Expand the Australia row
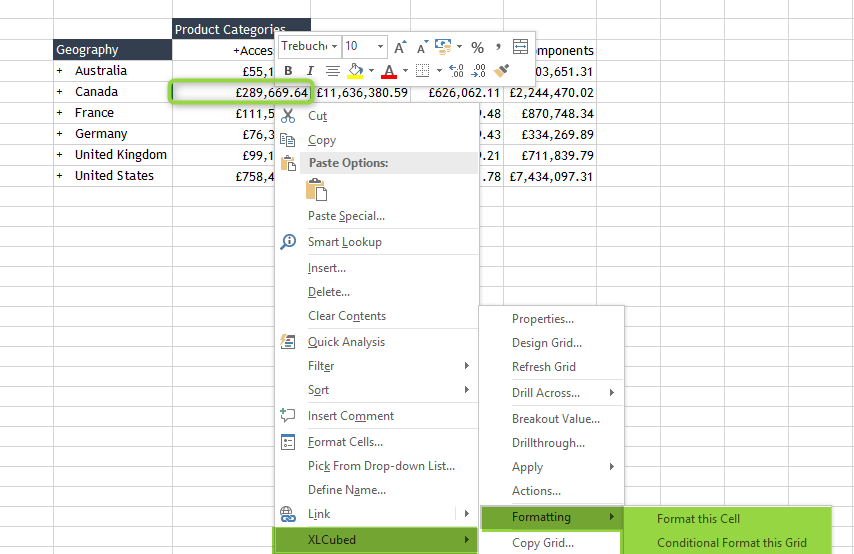 (x=60, y=71)
